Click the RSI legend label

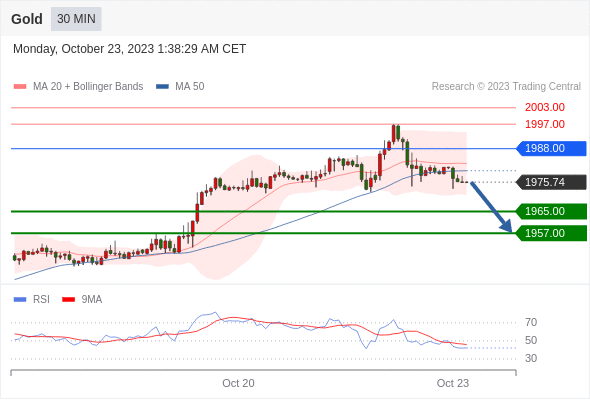coord(41,300)
